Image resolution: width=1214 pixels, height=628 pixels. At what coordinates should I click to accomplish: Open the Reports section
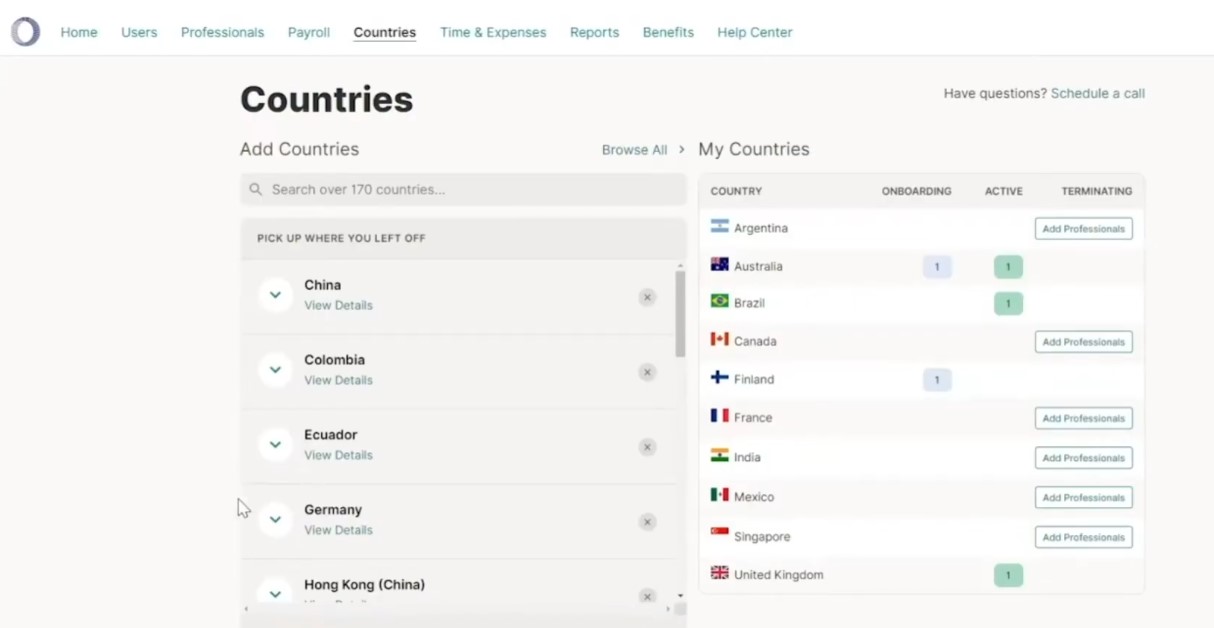[594, 32]
